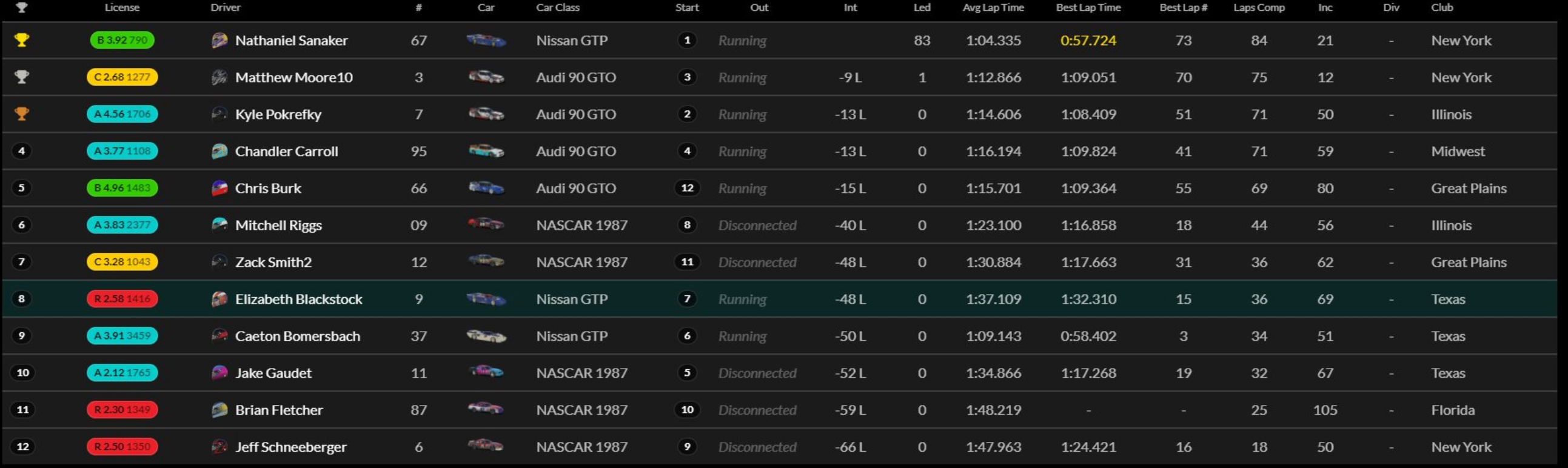
Task: Sort results by the Driver column header
Action: pos(225,8)
